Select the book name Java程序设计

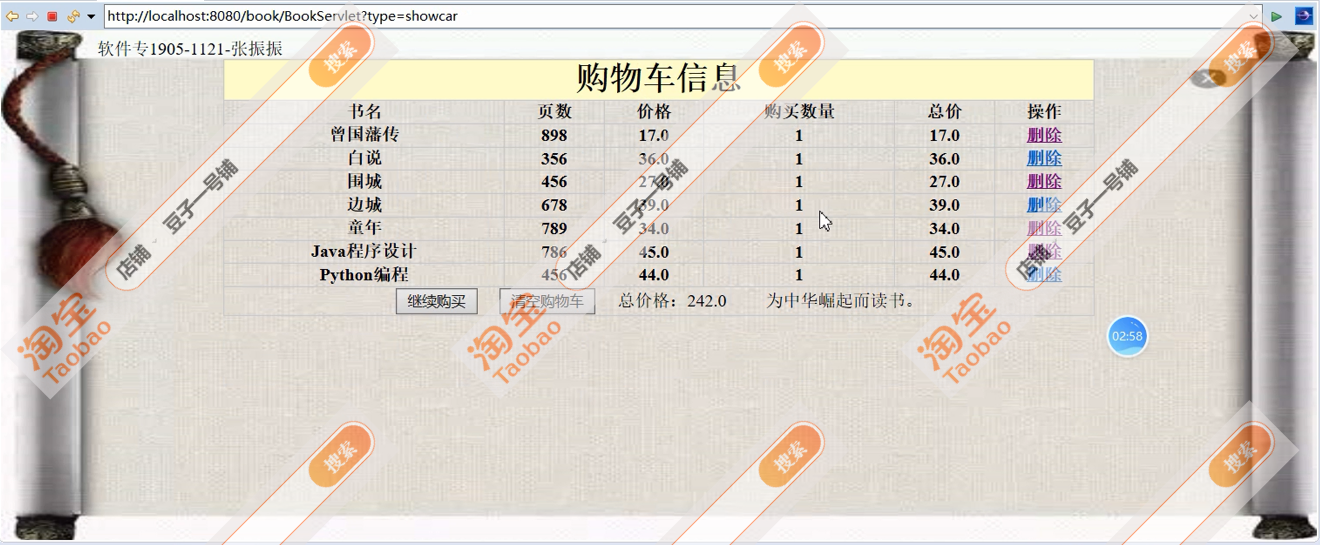coord(364,252)
